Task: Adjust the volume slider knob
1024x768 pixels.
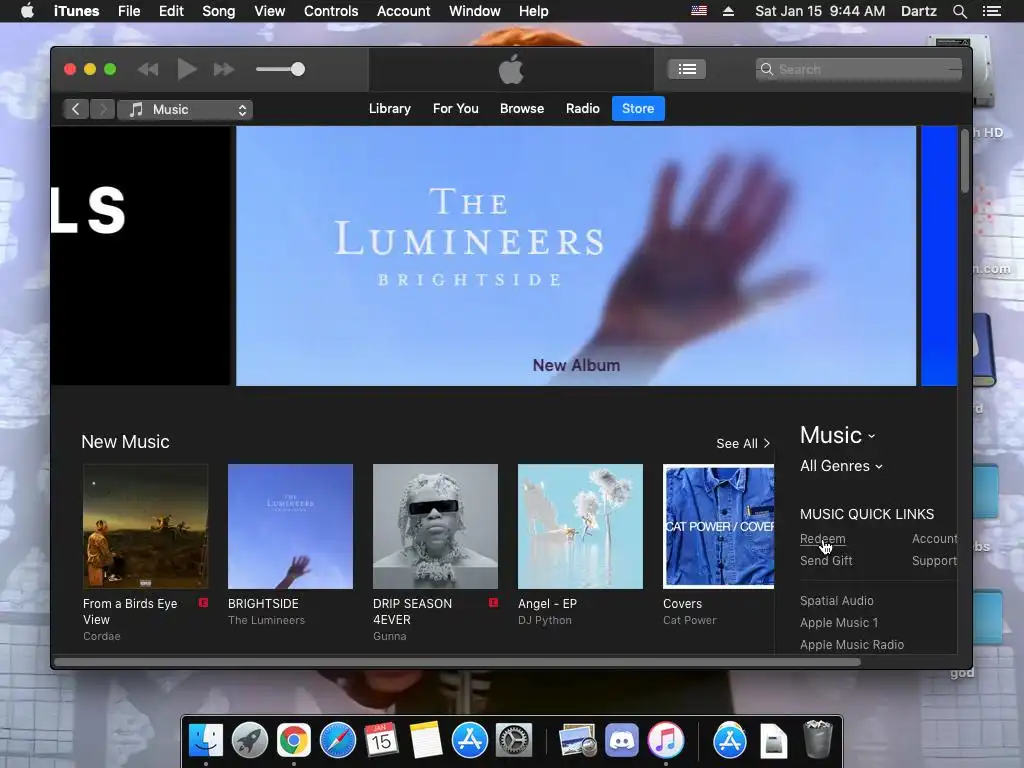Action: click(298, 69)
